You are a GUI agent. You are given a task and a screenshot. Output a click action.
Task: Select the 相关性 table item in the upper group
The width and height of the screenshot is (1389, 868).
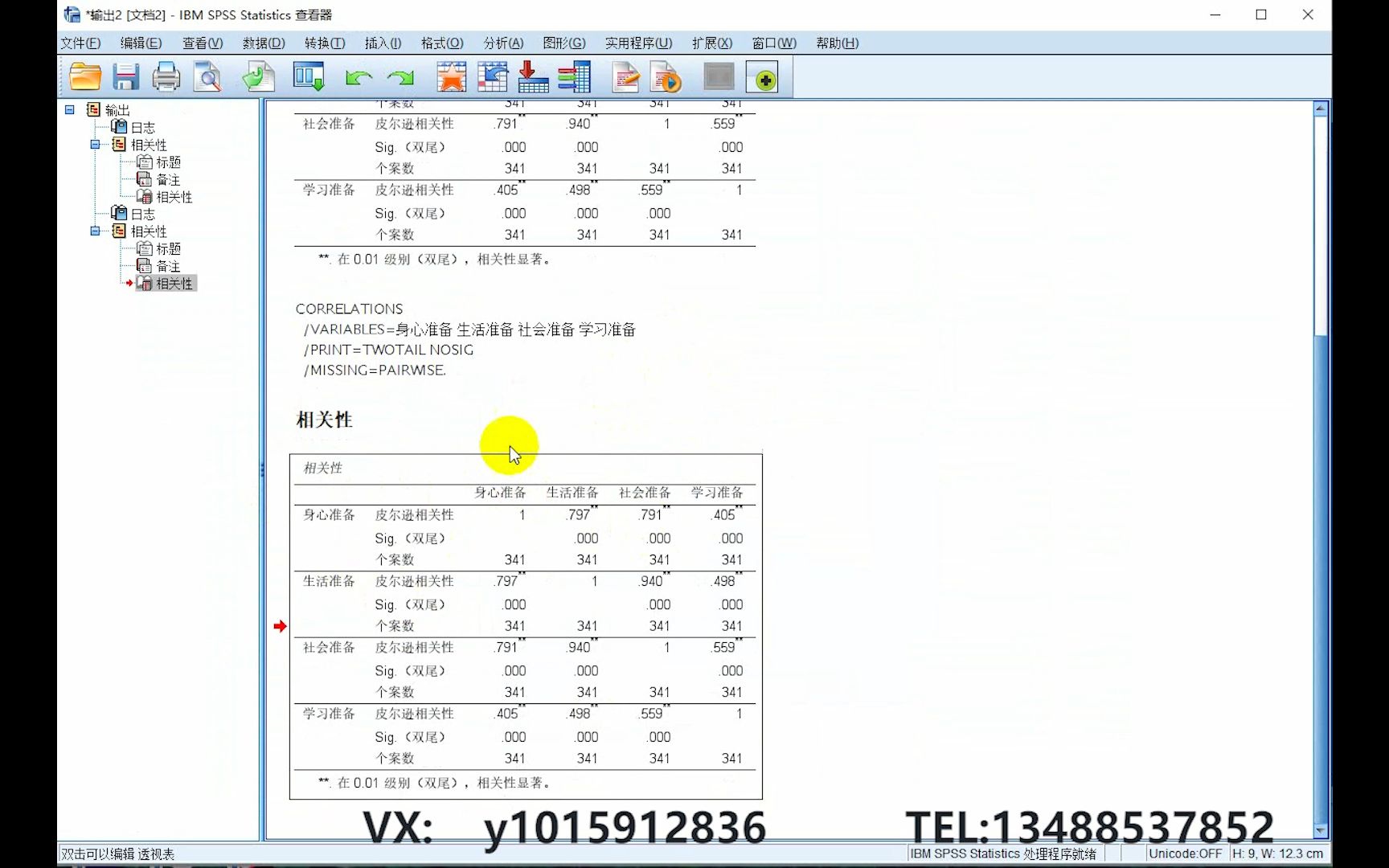(174, 197)
